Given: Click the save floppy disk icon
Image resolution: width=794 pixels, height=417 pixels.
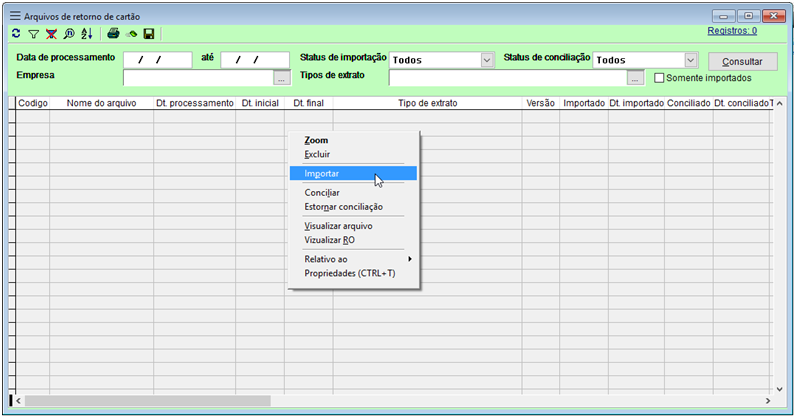Looking at the screenshot, I should click(148, 34).
